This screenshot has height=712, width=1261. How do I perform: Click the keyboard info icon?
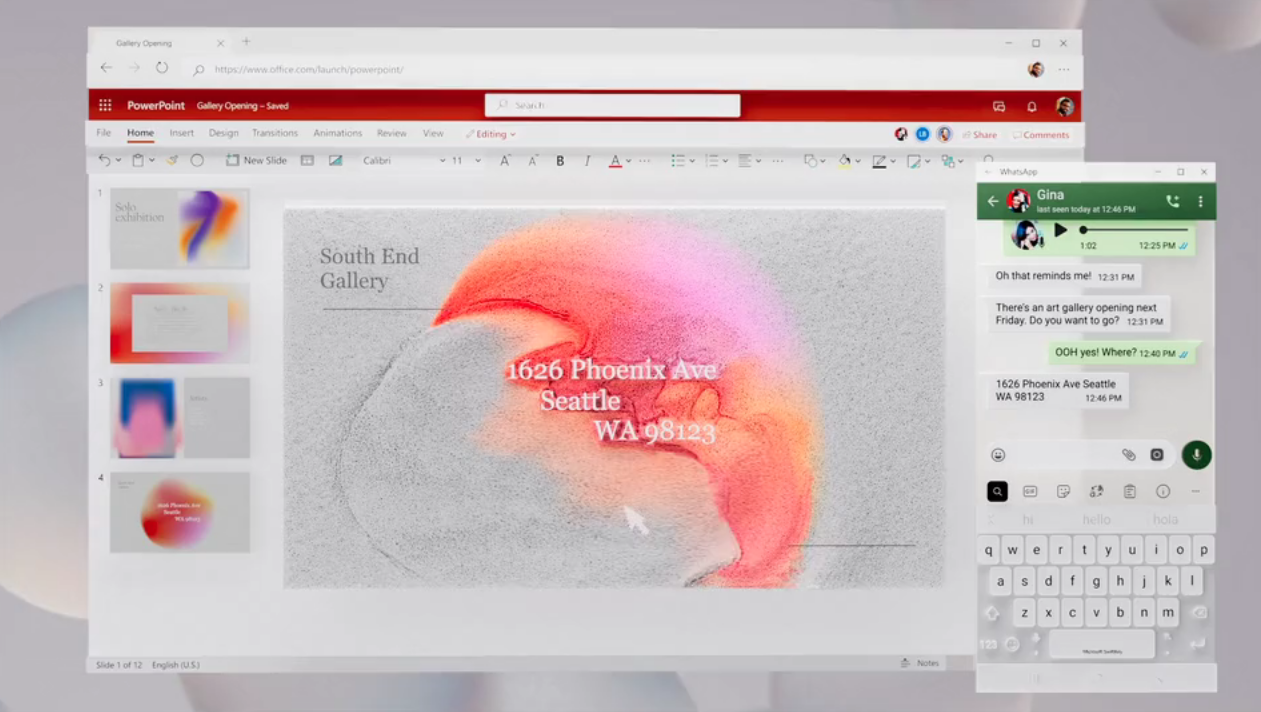(x=1162, y=491)
